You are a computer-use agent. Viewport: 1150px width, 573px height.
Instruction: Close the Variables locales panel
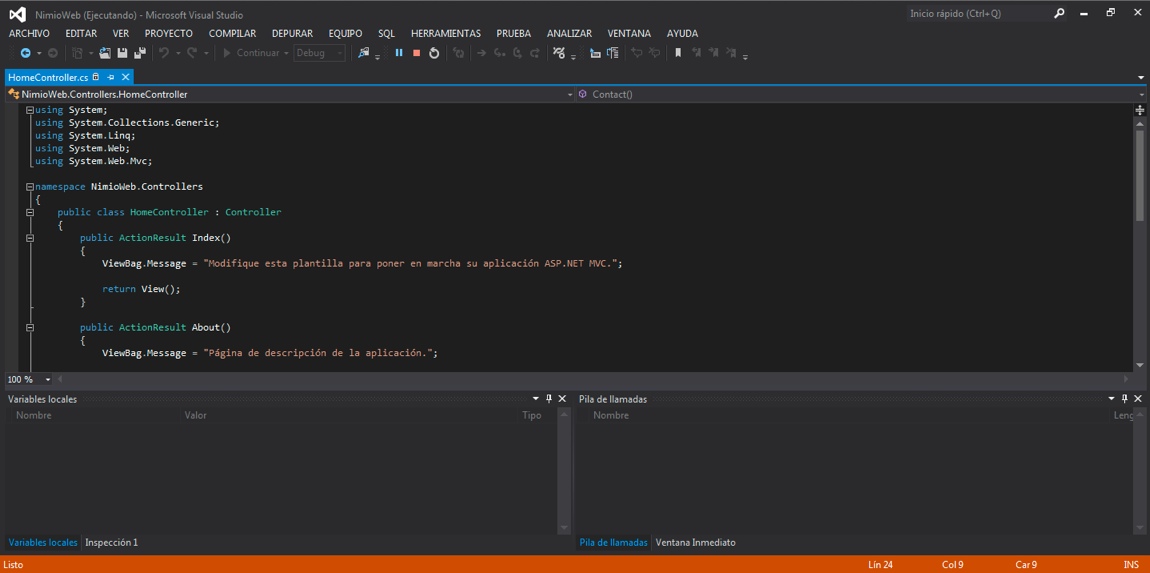pos(563,399)
